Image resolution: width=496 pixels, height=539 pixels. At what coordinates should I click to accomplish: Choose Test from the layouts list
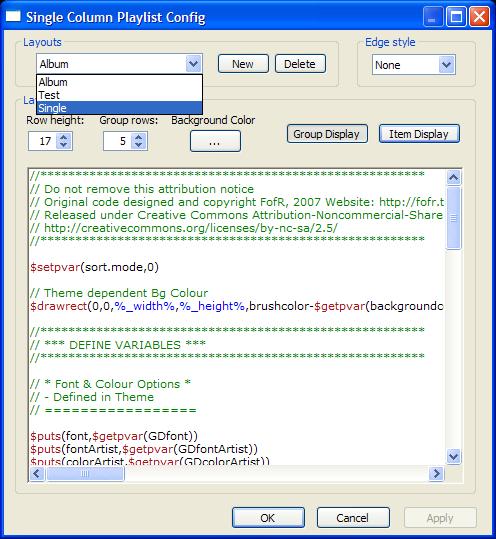coord(119,95)
